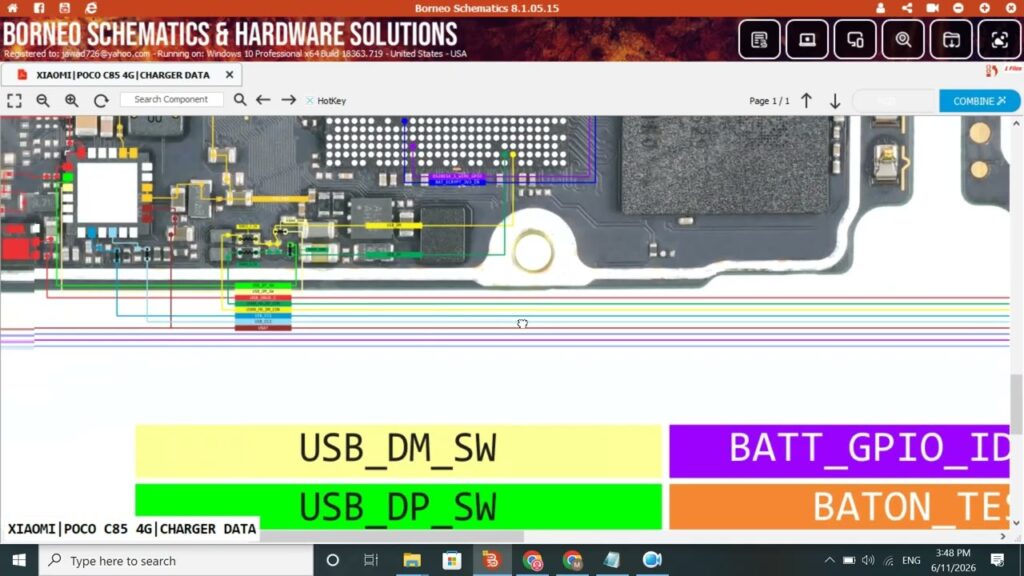This screenshot has height=576, width=1024.
Task: Go to previous page with up arrow
Action: click(807, 101)
